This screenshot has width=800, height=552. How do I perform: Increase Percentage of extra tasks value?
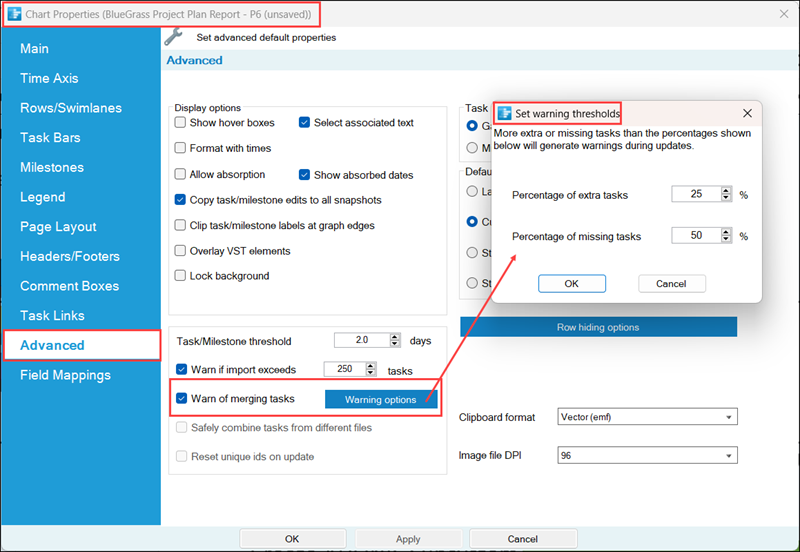click(727, 190)
